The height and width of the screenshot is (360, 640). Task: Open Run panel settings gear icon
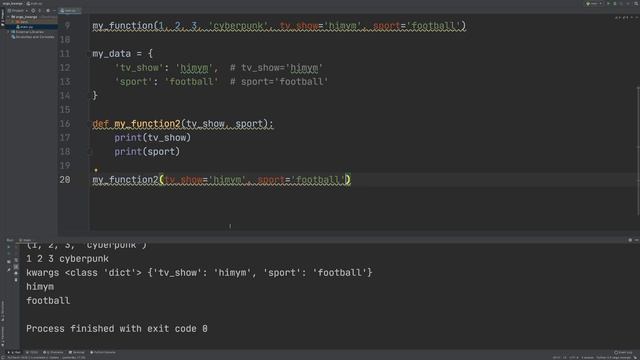630,240
